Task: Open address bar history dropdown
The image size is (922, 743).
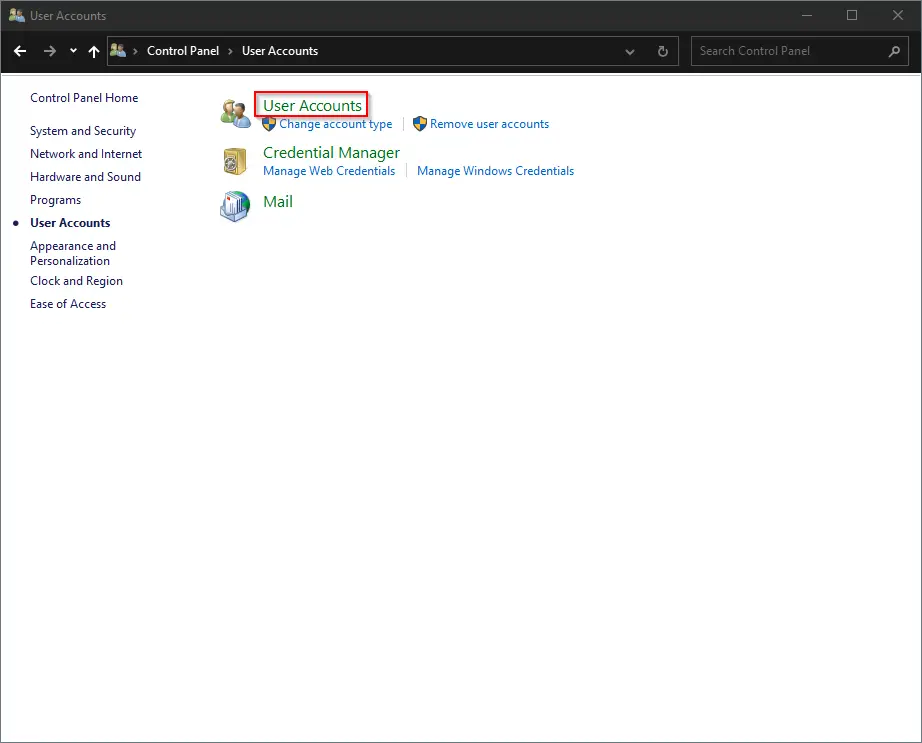Action: (630, 52)
